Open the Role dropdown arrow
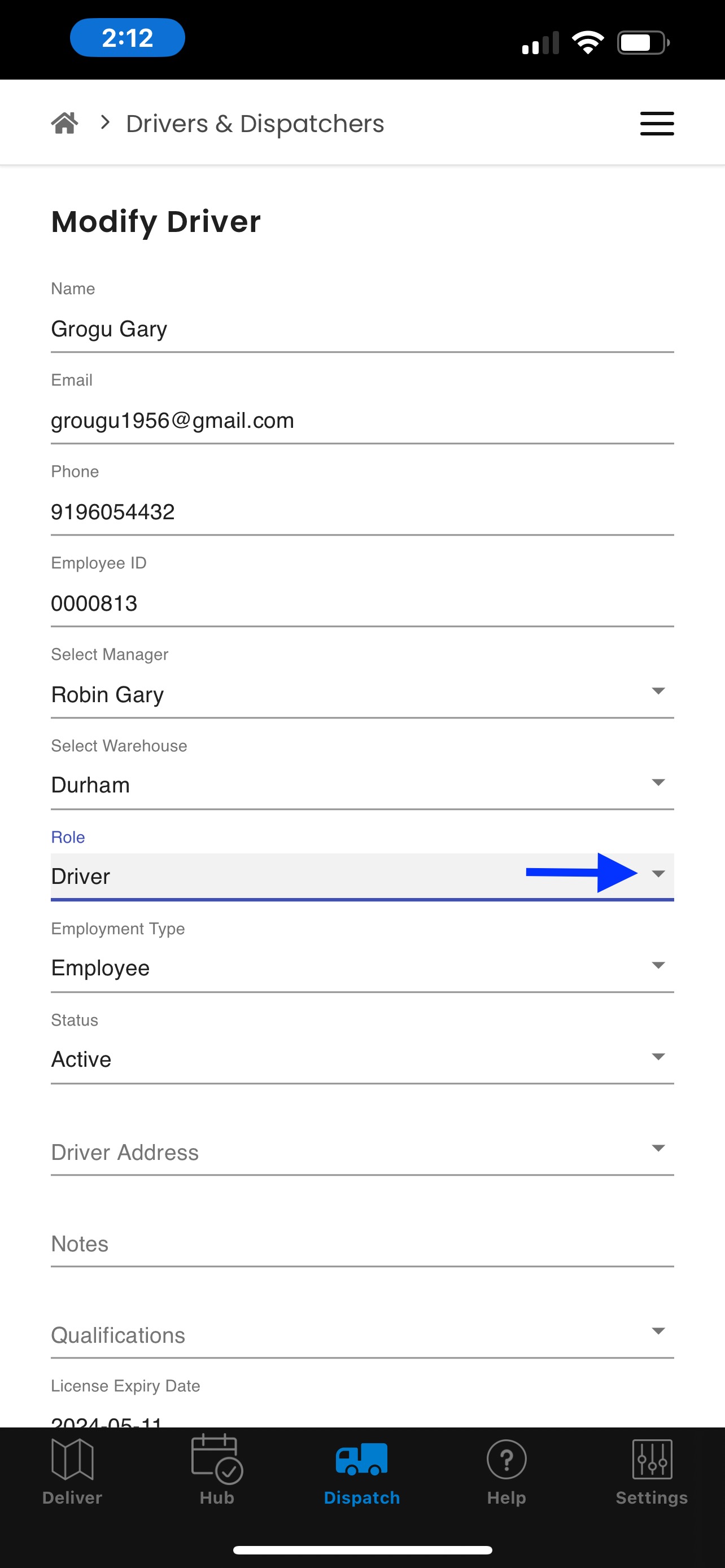The image size is (725, 1568). (x=658, y=874)
